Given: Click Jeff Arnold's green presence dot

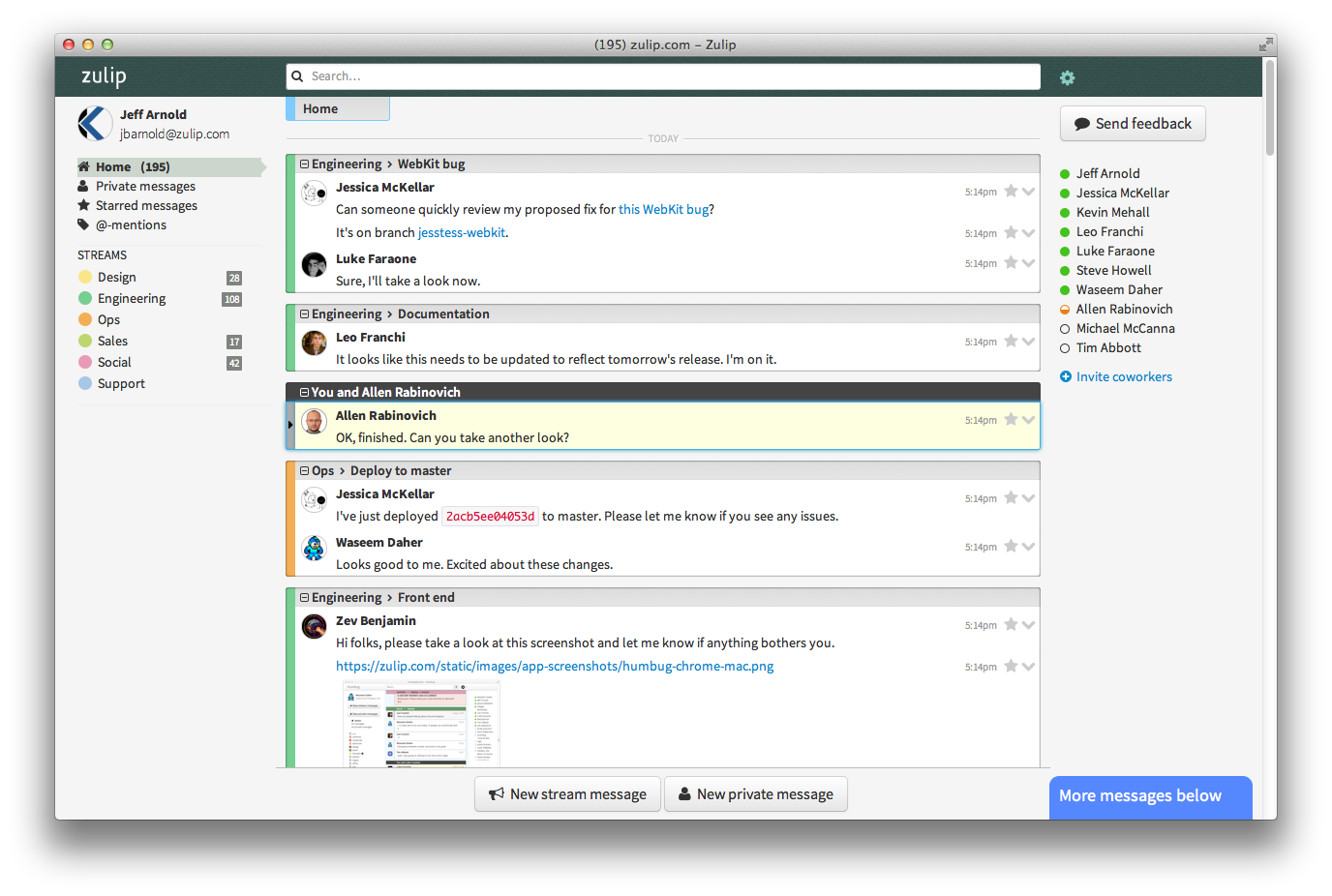Looking at the screenshot, I should click(x=1065, y=174).
